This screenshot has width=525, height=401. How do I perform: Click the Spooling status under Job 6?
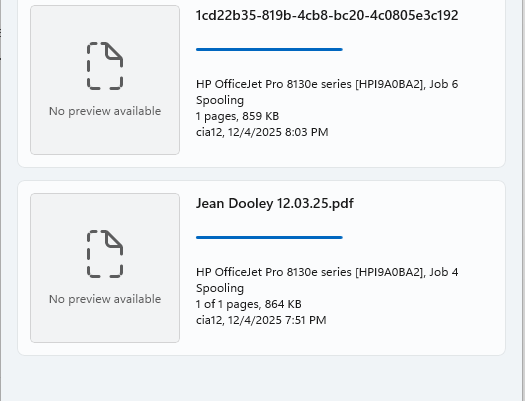pos(220,100)
